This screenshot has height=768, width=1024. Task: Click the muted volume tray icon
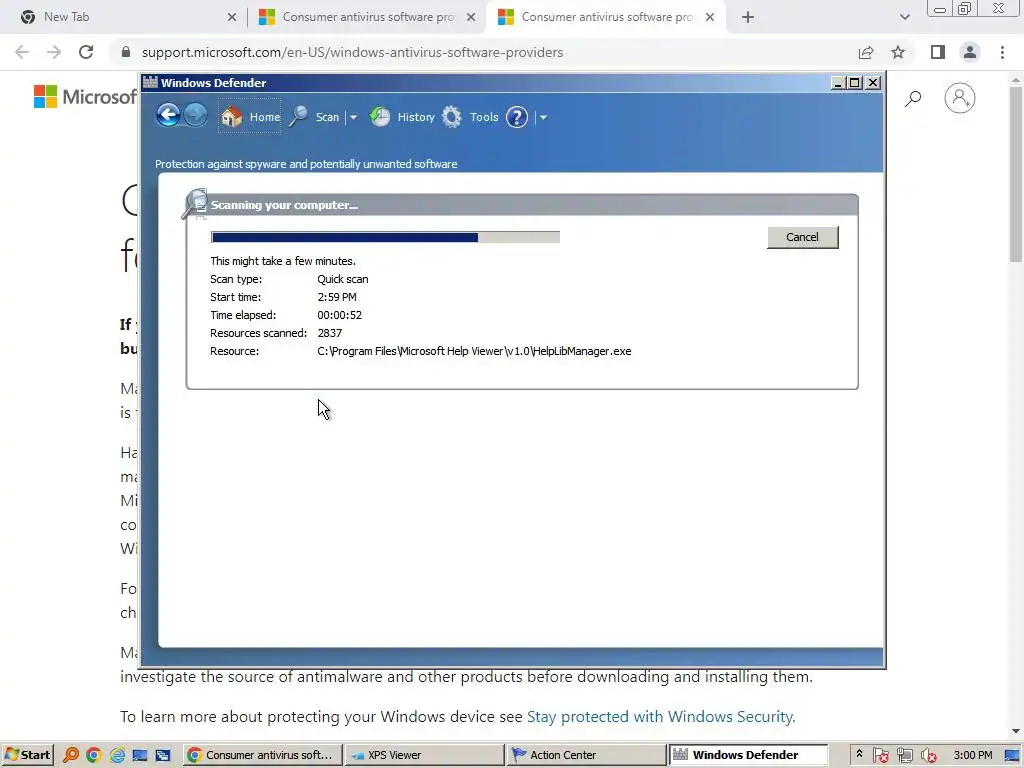tap(928, 755)
